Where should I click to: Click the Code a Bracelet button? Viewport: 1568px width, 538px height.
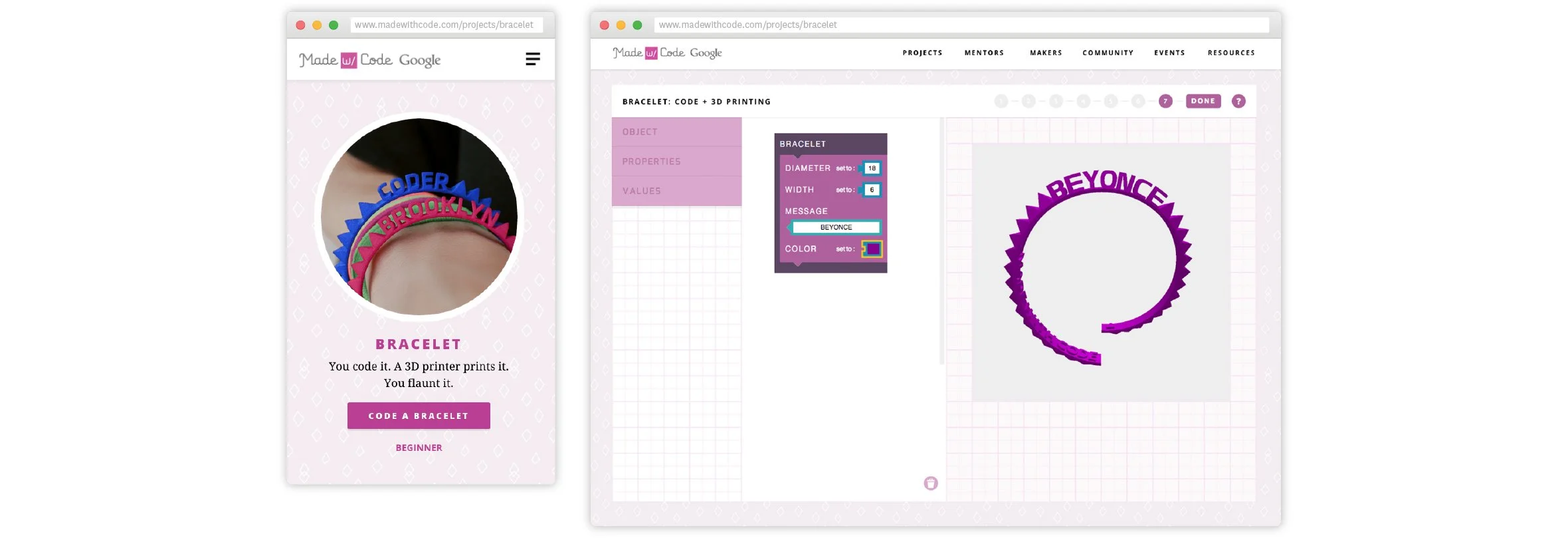point(419,416)
